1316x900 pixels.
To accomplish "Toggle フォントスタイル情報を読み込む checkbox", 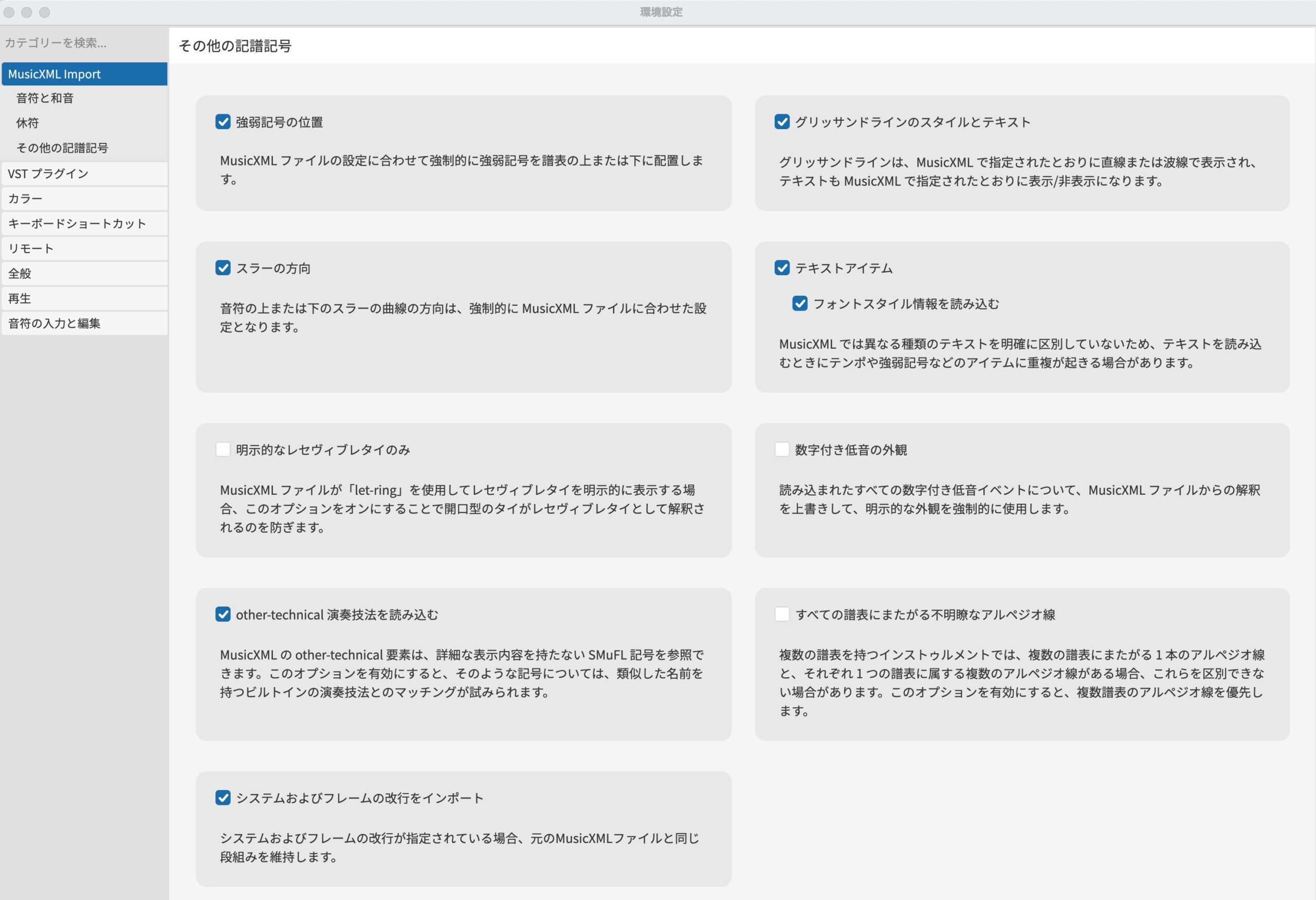I will 799,303.
